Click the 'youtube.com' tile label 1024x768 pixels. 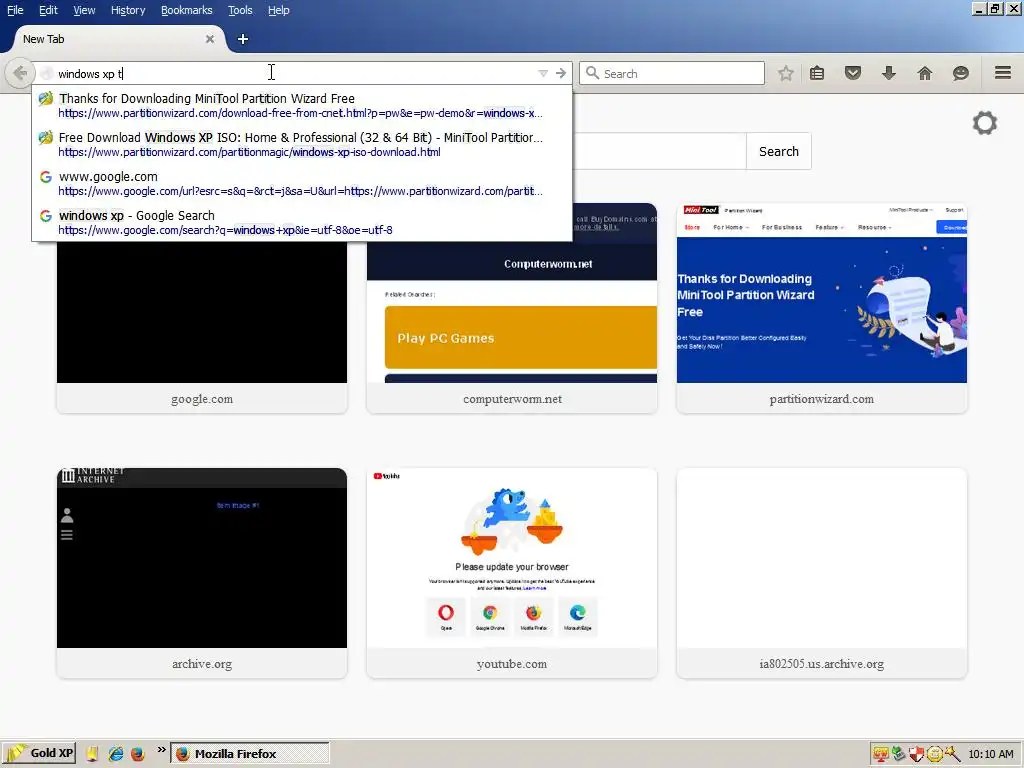coord(512,664)
